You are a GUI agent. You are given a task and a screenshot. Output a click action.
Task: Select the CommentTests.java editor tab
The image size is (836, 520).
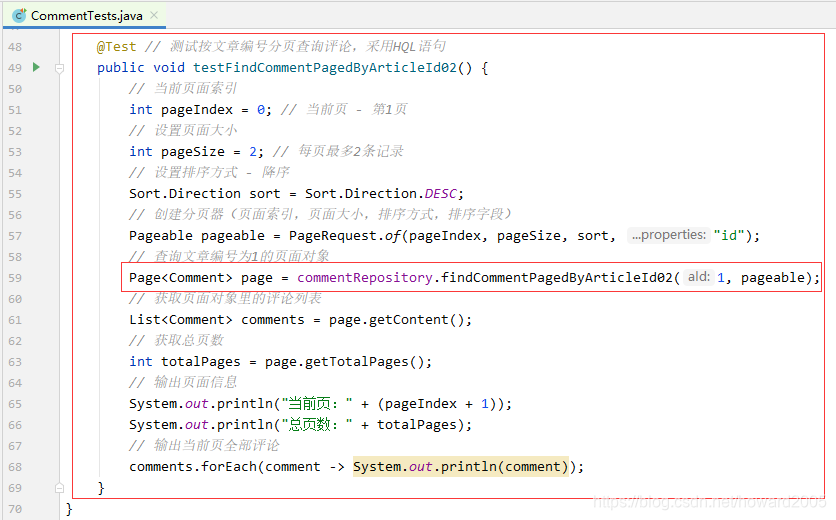(x=85, y=15)
